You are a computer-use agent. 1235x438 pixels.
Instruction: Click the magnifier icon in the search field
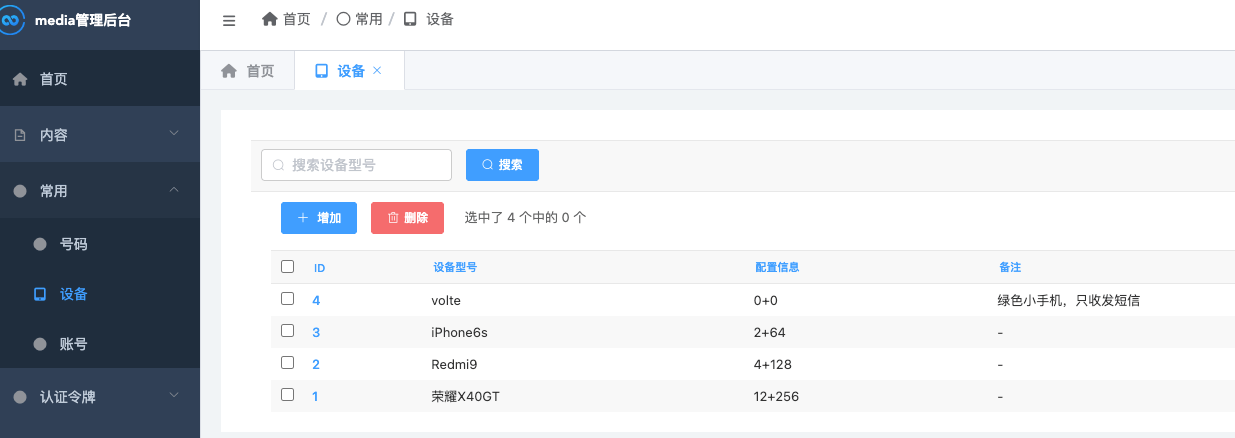click(x=279, y=165)
